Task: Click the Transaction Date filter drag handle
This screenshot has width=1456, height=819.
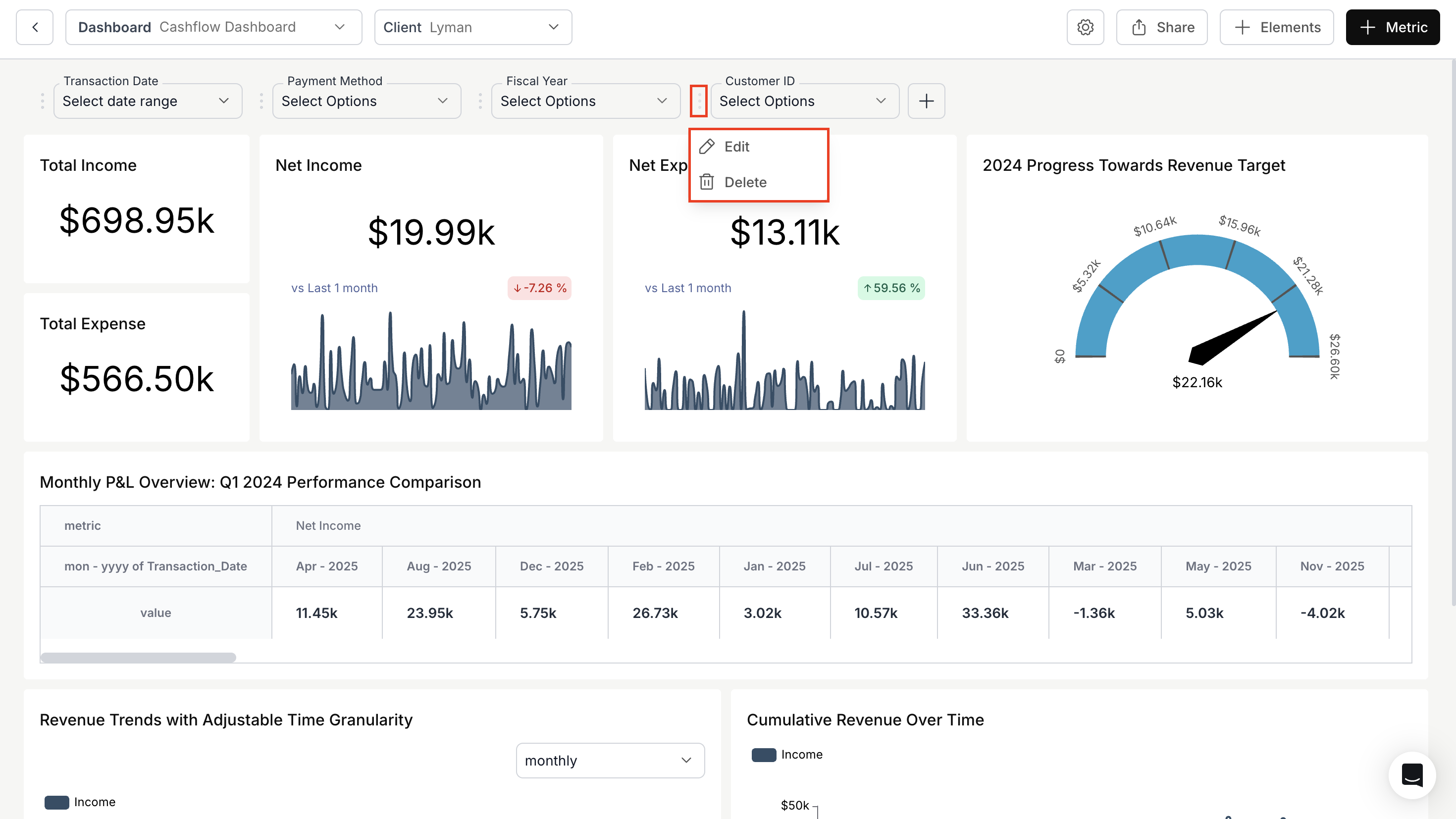Action: (x=43, y=101)
